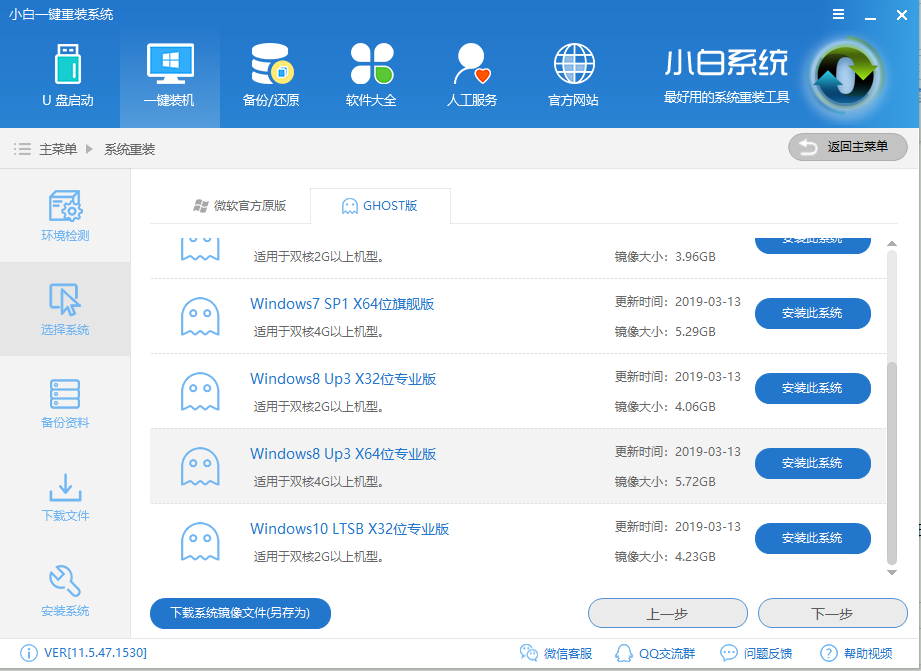Switch to 微软官方原版 tab

point(240,206)
